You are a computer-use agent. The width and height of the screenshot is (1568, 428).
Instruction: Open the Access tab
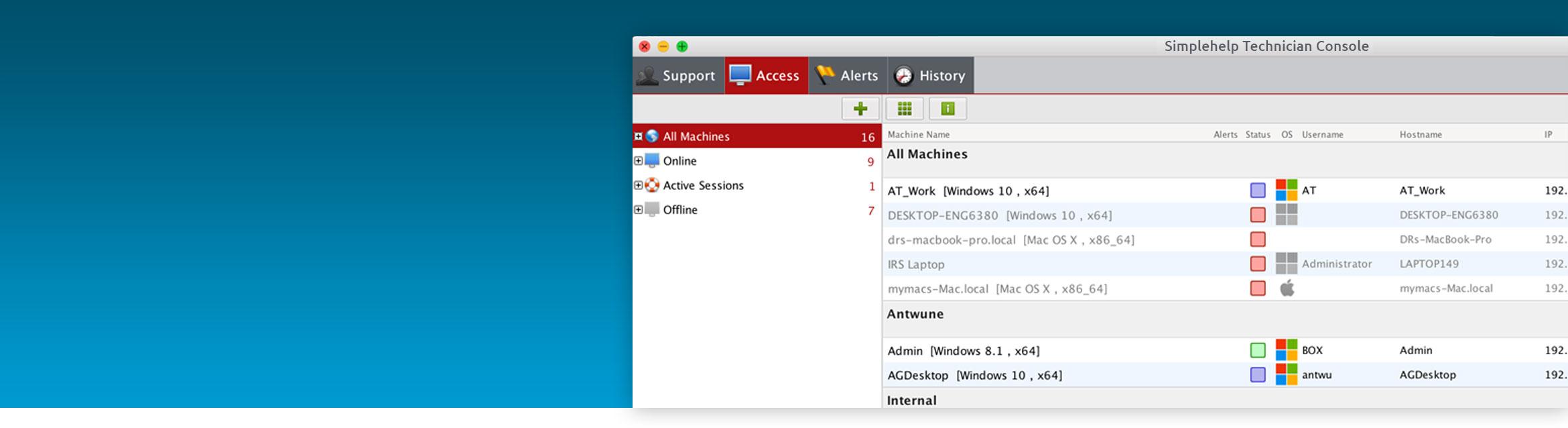[x=767, y=75]
